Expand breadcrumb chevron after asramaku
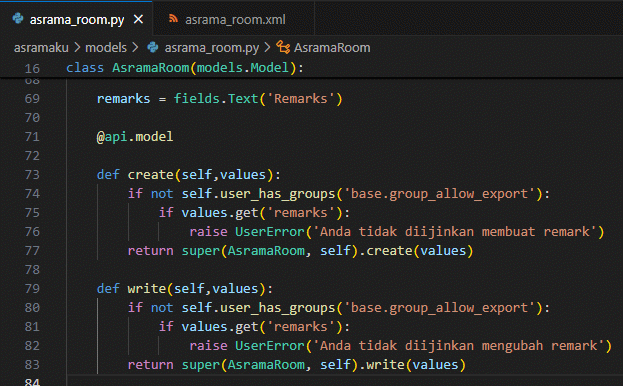The image size is (623, 386). [x=77, y=48]
